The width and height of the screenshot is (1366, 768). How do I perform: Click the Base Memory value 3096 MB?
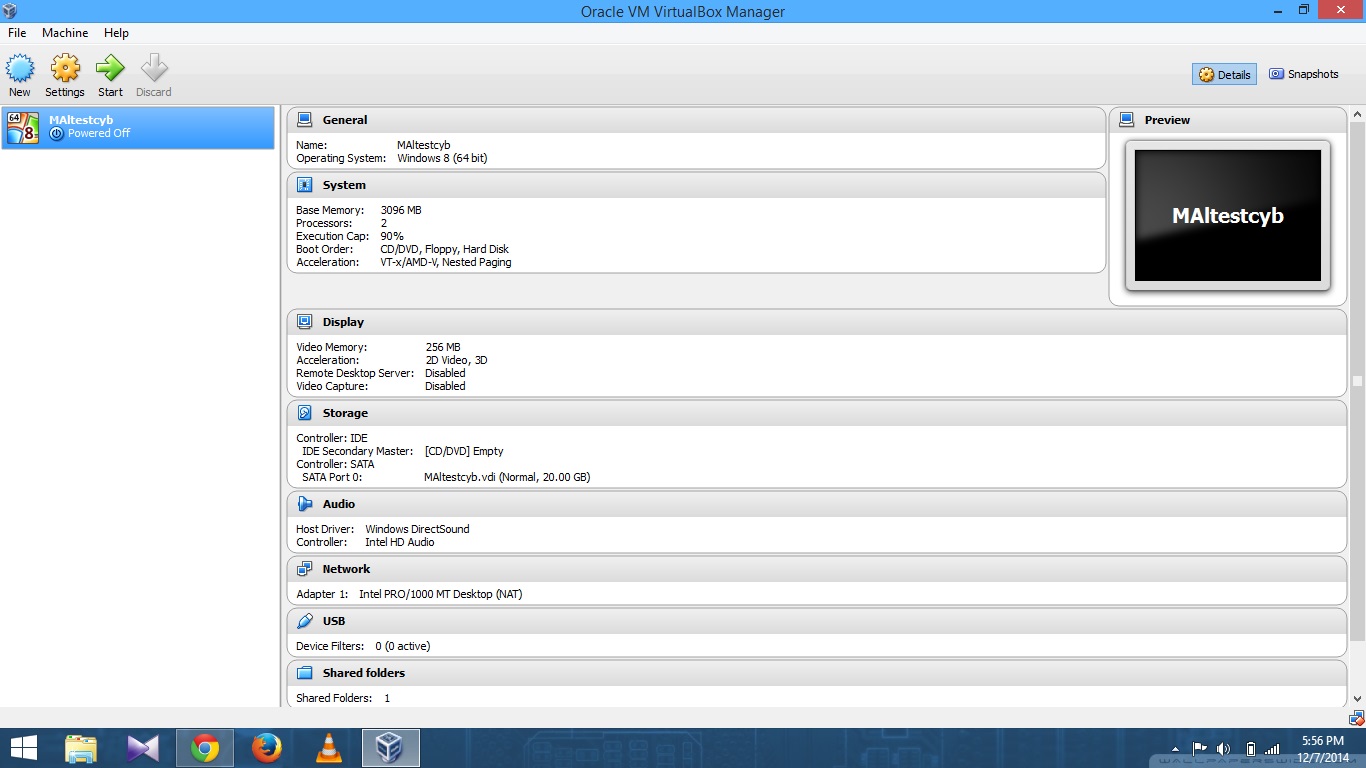(x=401, y=210)
